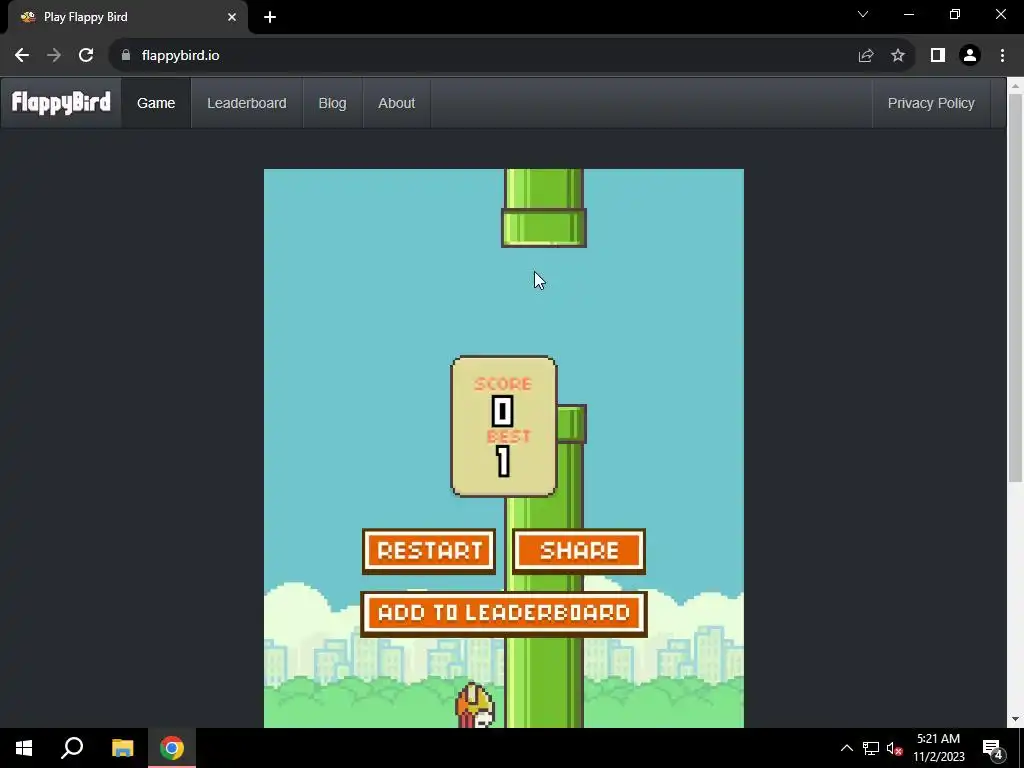Open the Leaderboard nav tab

(247, 103)
